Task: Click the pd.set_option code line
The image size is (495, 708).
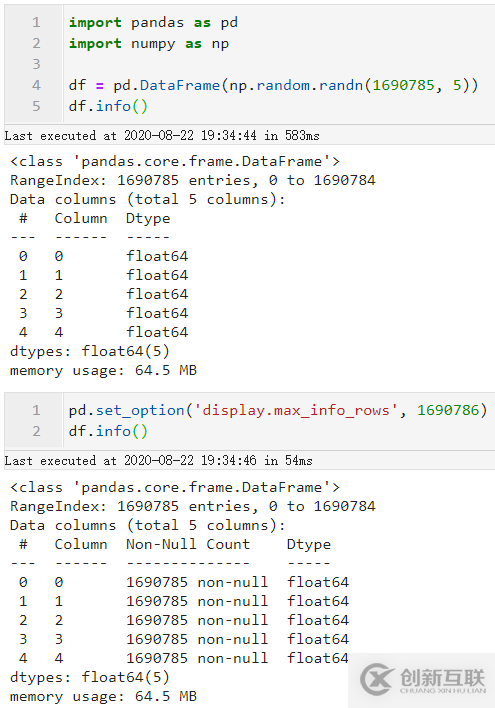Action: [278, 410]
